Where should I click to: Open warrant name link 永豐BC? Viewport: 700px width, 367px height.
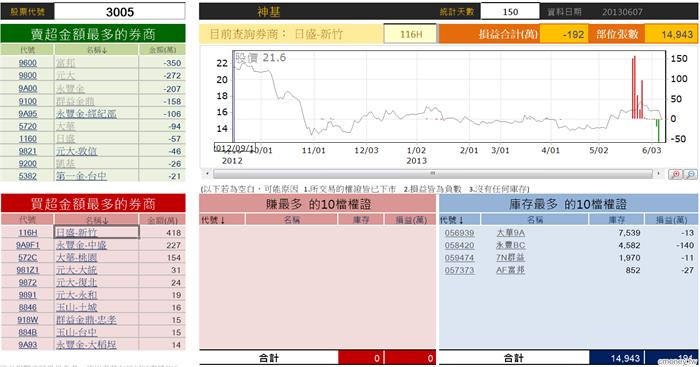[x=510, y=245]
